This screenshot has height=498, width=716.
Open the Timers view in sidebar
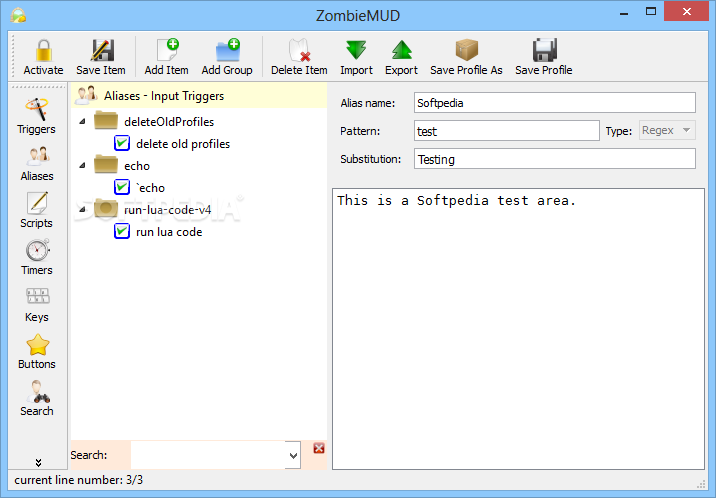(x=37, y=257)
